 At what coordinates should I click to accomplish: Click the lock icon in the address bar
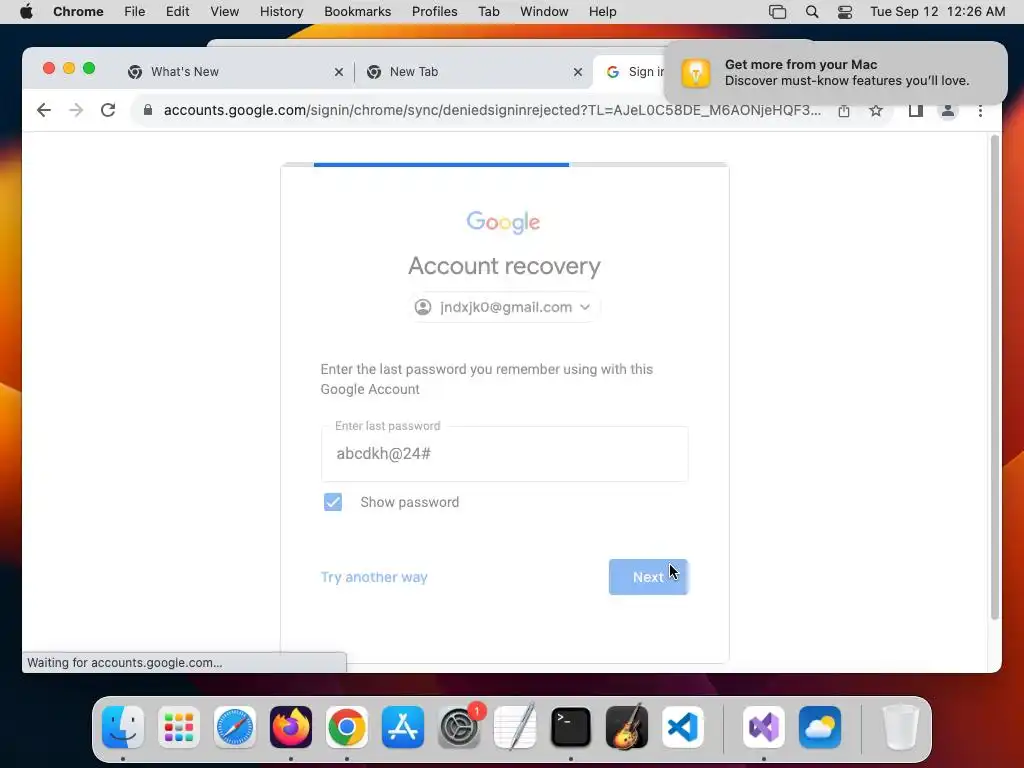click(x=148, y=110)
